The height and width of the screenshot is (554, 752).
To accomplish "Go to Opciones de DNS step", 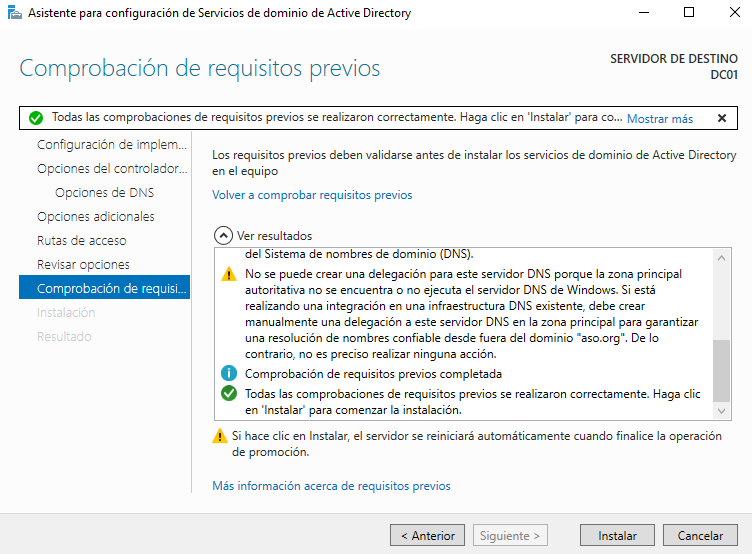I will tap(104, 192).
